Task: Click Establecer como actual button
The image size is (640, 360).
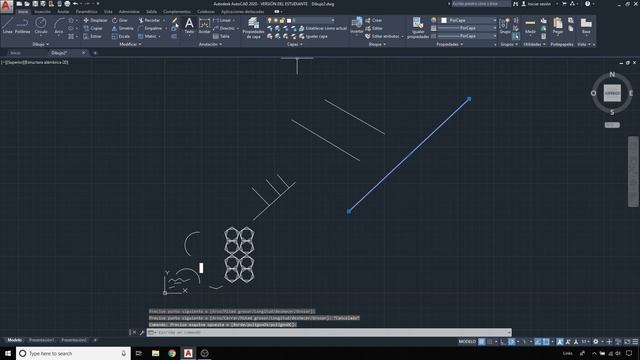Action: (322, 28)
